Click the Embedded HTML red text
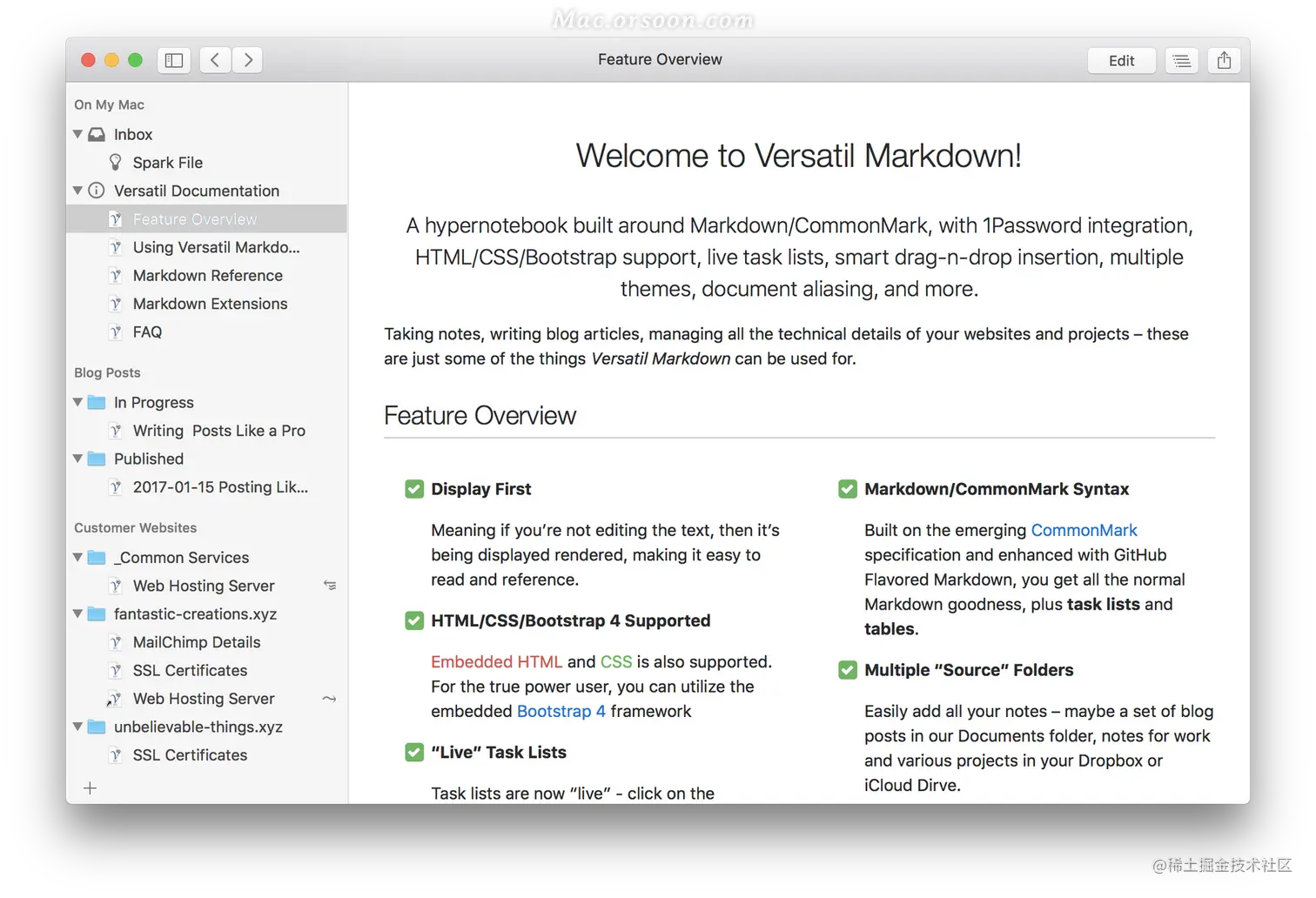This screenshot has width=1316, height=898. 497,661
